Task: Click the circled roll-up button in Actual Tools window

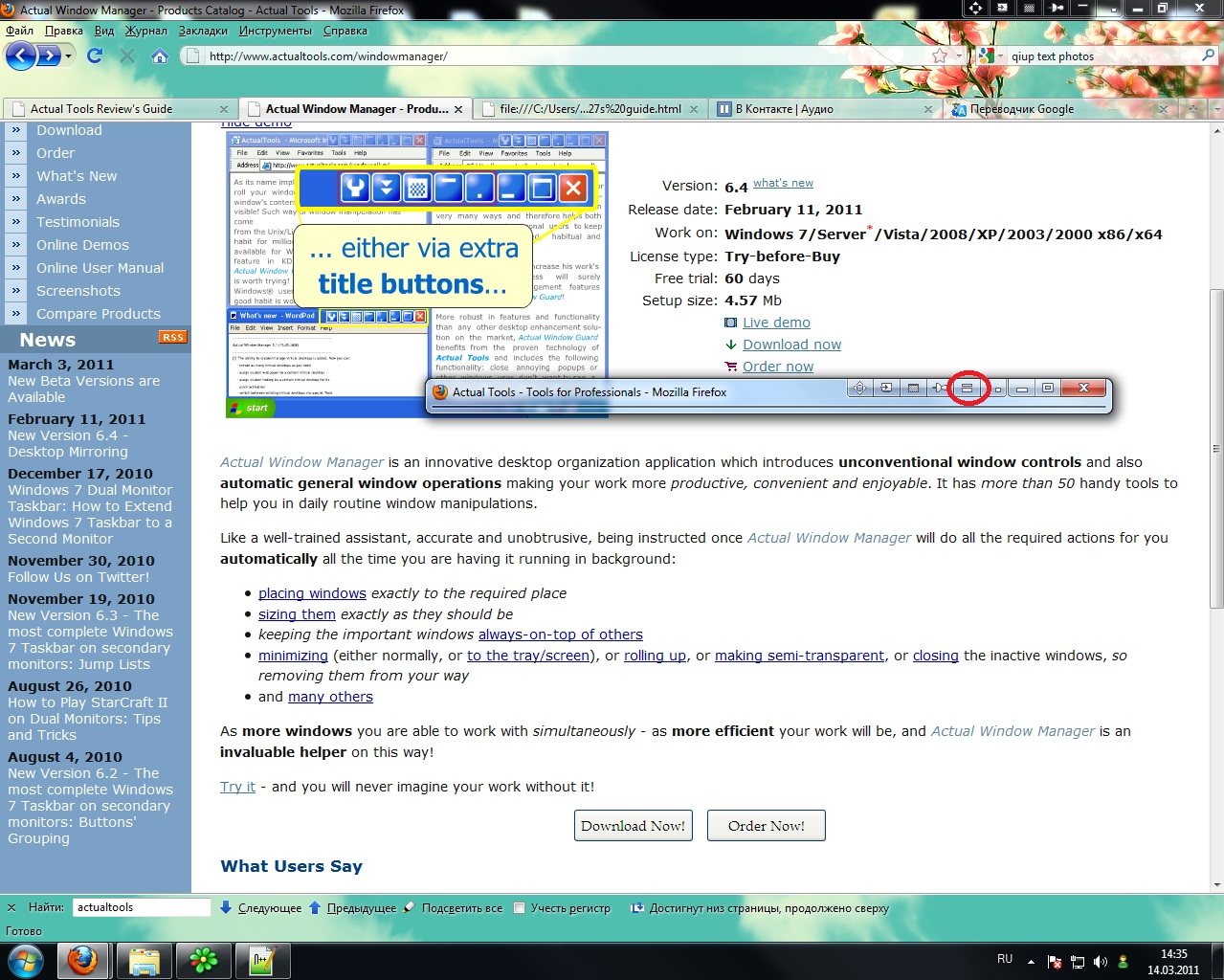Action: pos(968,389)
